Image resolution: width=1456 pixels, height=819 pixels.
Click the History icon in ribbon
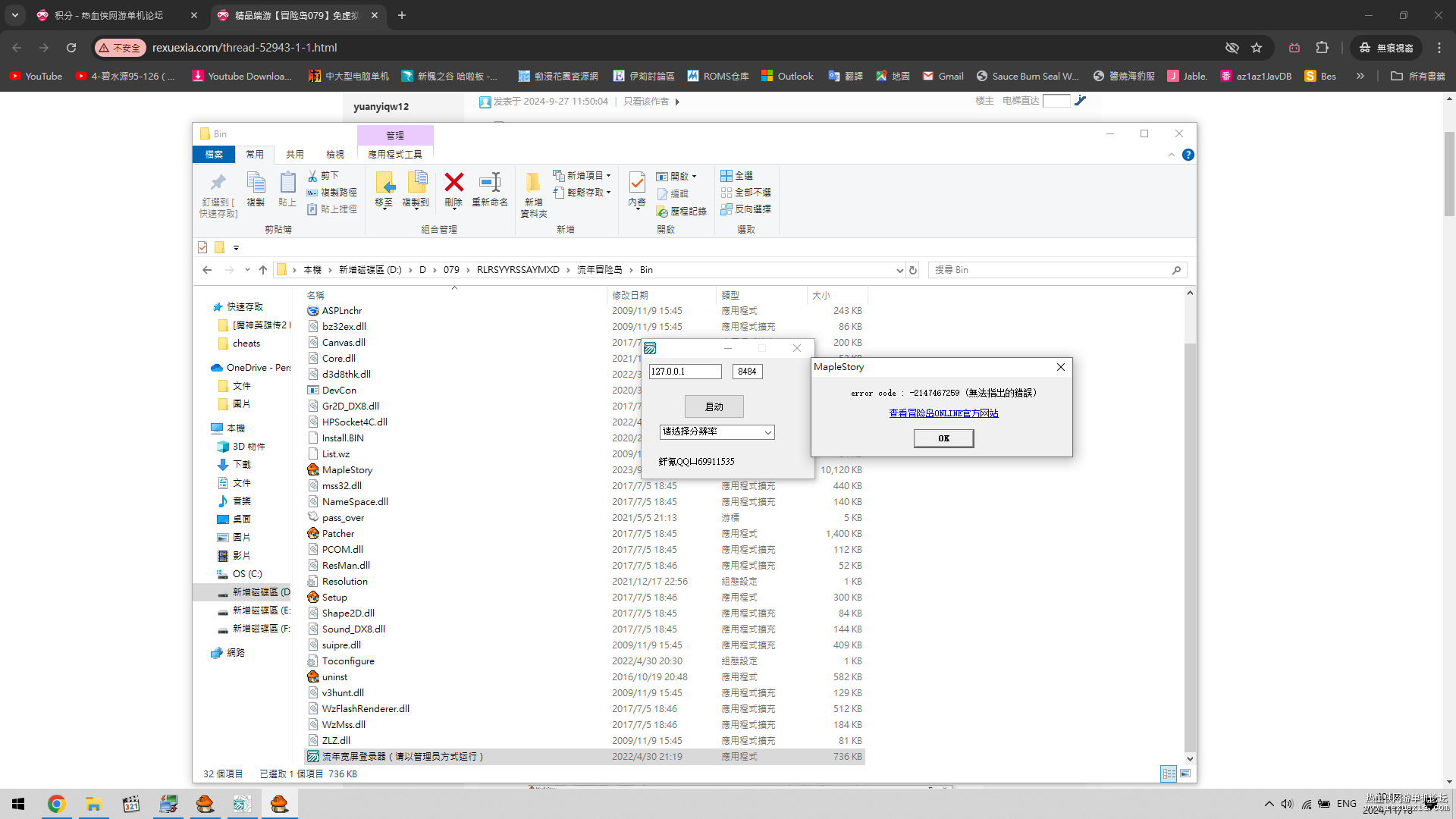[x=662, y=212]
